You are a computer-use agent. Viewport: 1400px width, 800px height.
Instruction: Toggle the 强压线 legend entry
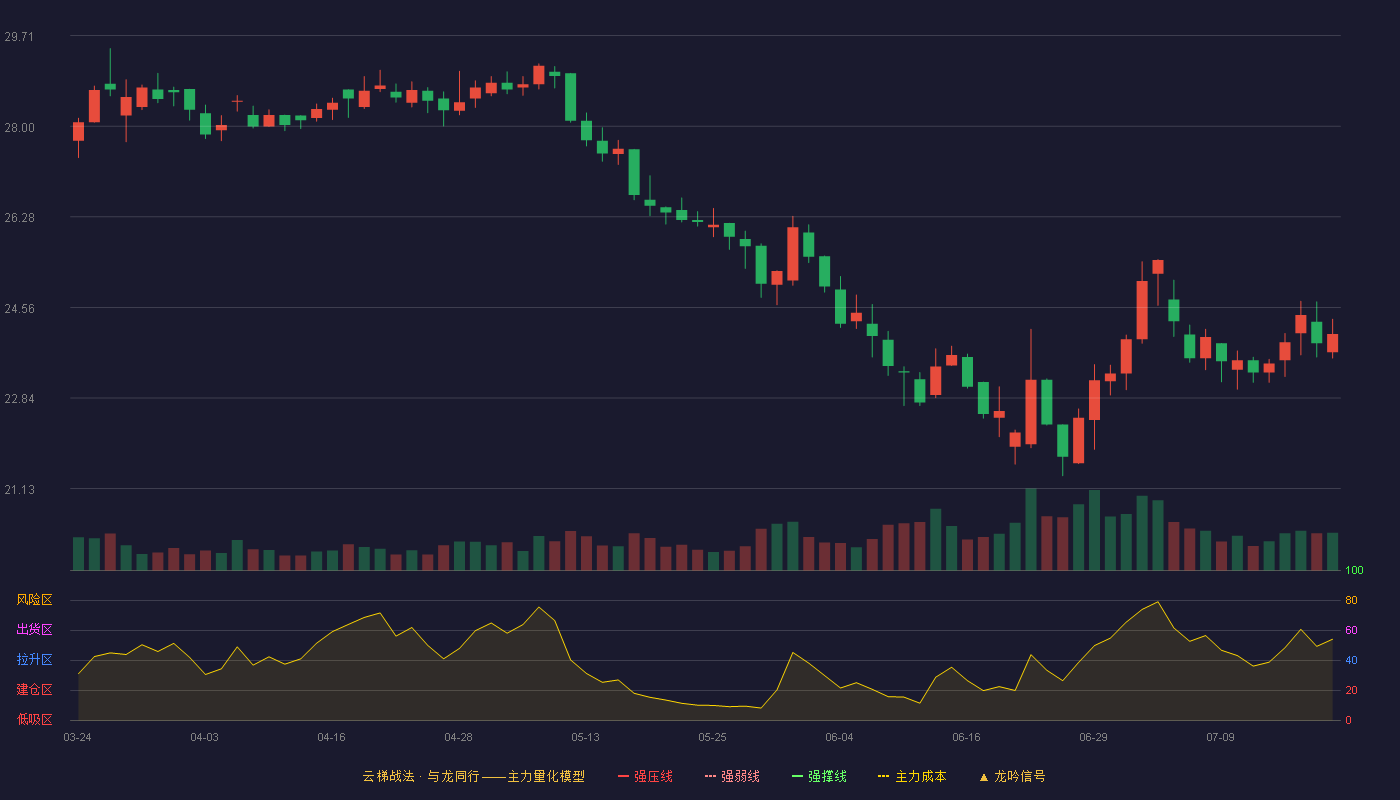click(x=645, y=776)
